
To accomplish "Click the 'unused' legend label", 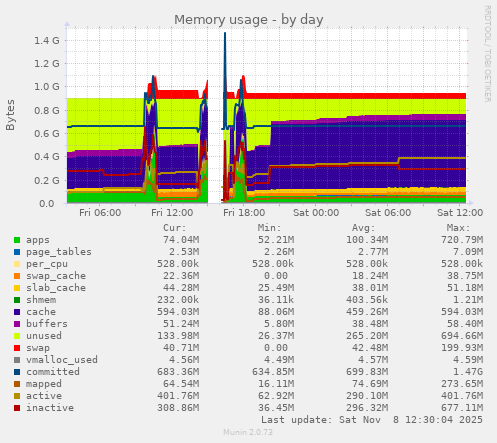I will click(x=44, y=336).
